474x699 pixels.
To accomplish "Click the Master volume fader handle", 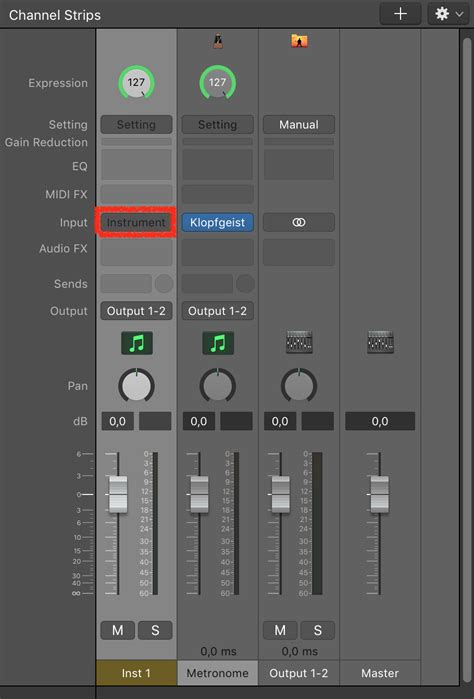I will tap(379, 494).
